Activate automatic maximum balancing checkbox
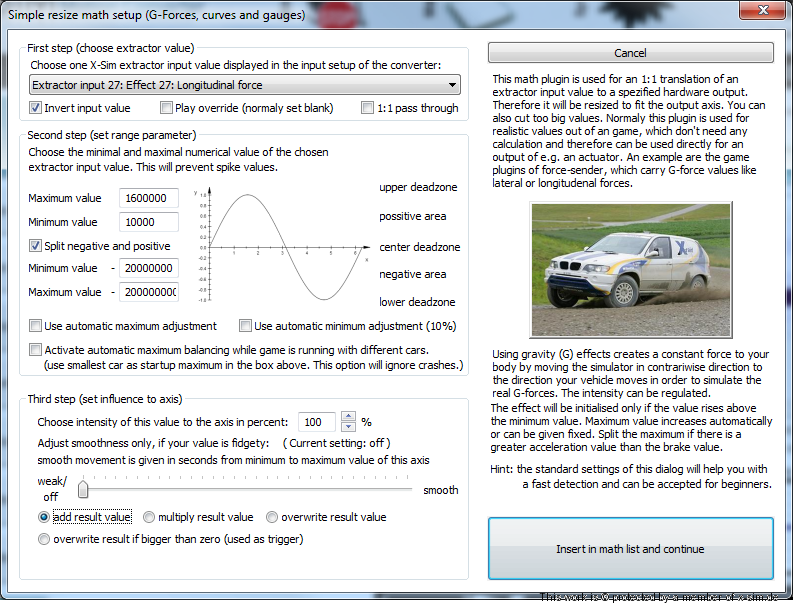 pos(36,350)
